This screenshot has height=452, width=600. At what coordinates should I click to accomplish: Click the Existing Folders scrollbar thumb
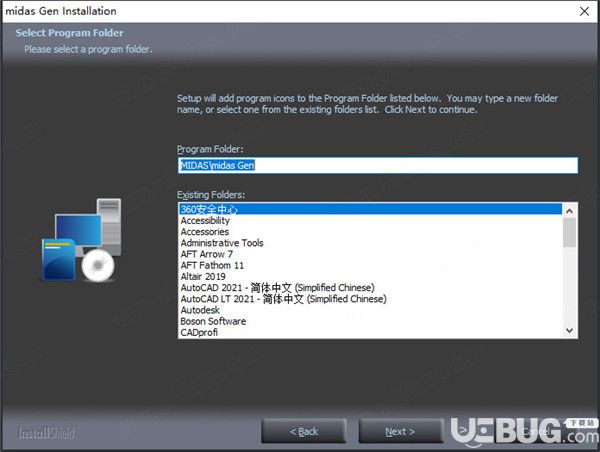pos(569,233)
